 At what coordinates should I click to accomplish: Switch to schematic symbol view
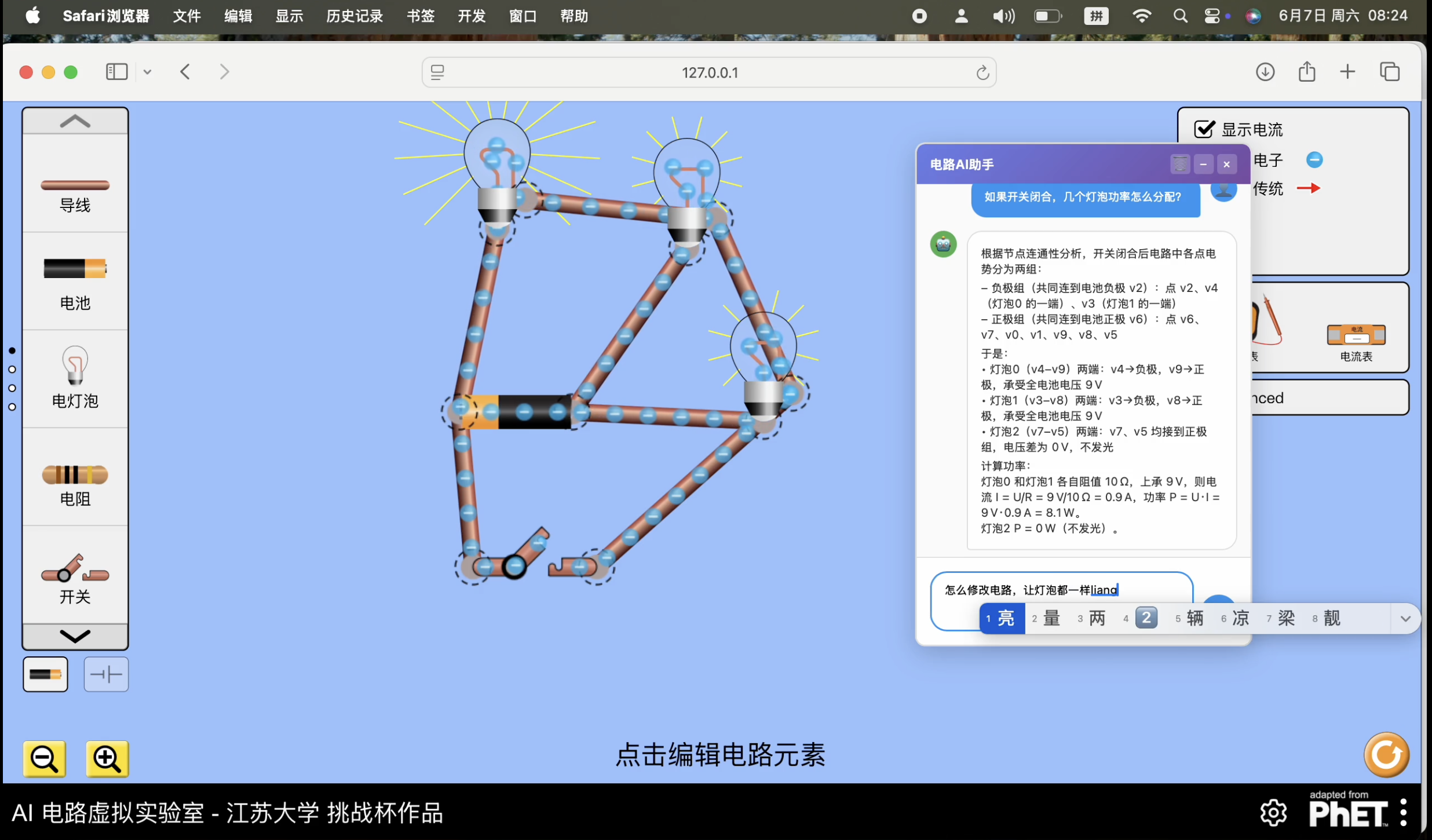(x=106, y=674)
